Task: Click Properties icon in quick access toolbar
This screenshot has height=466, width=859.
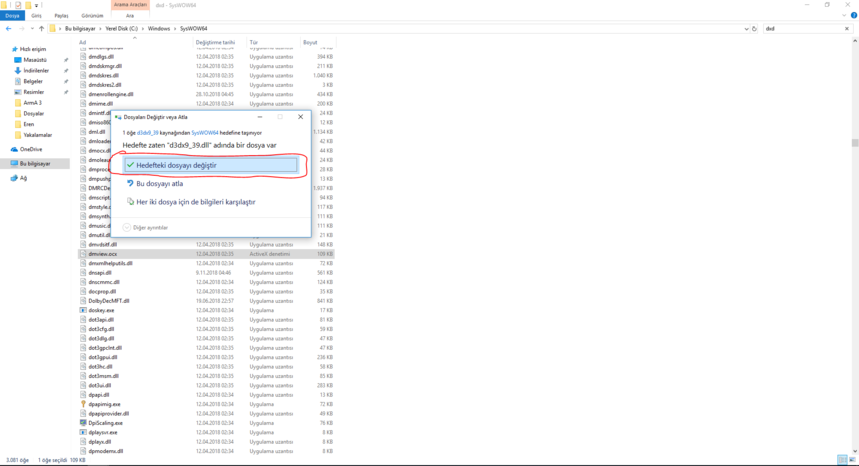Action: point(18,5)
